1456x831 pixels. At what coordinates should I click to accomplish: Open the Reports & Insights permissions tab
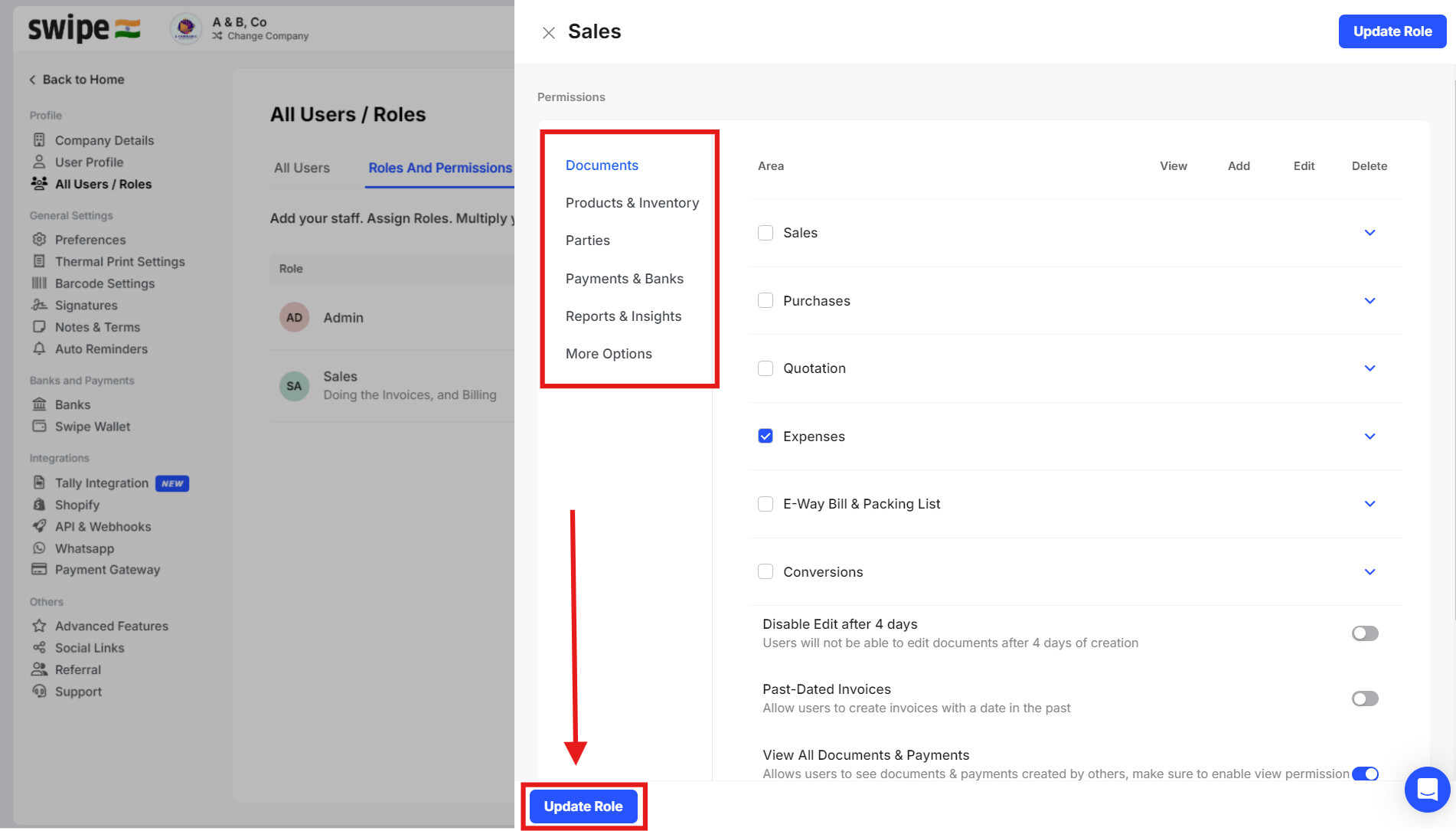point(623,316)
